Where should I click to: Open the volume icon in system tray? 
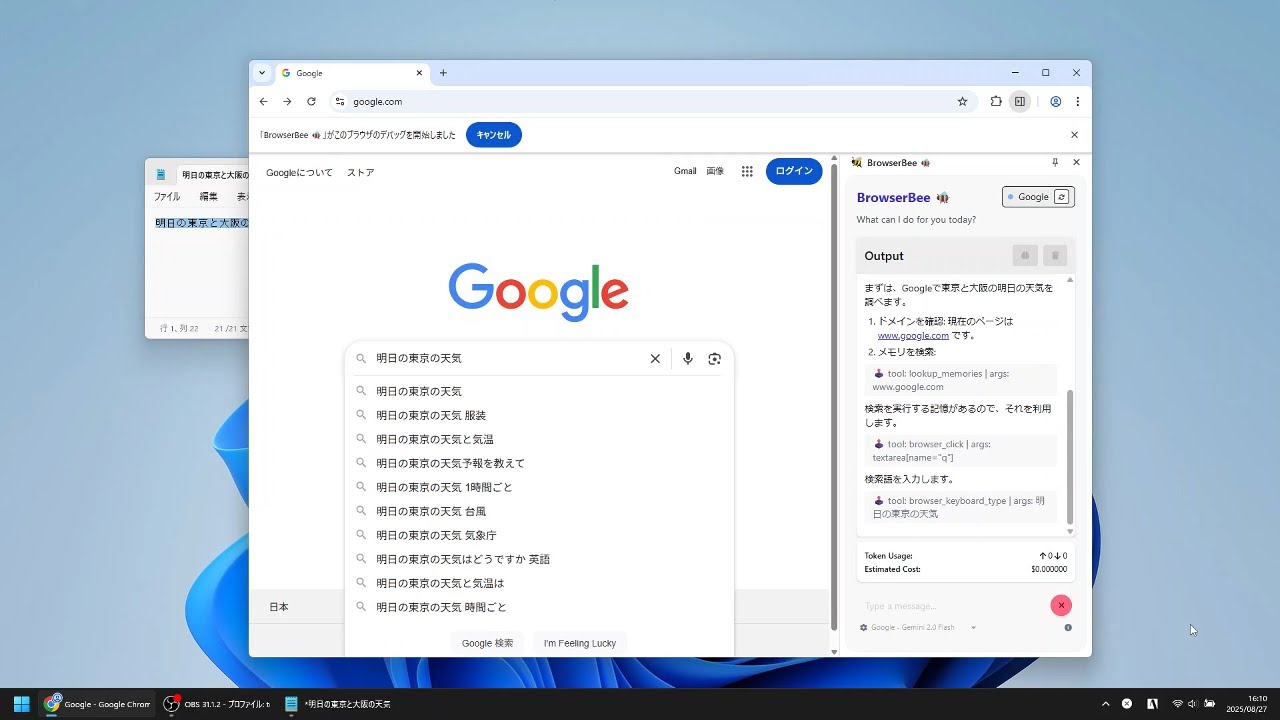coord(1192,704)
